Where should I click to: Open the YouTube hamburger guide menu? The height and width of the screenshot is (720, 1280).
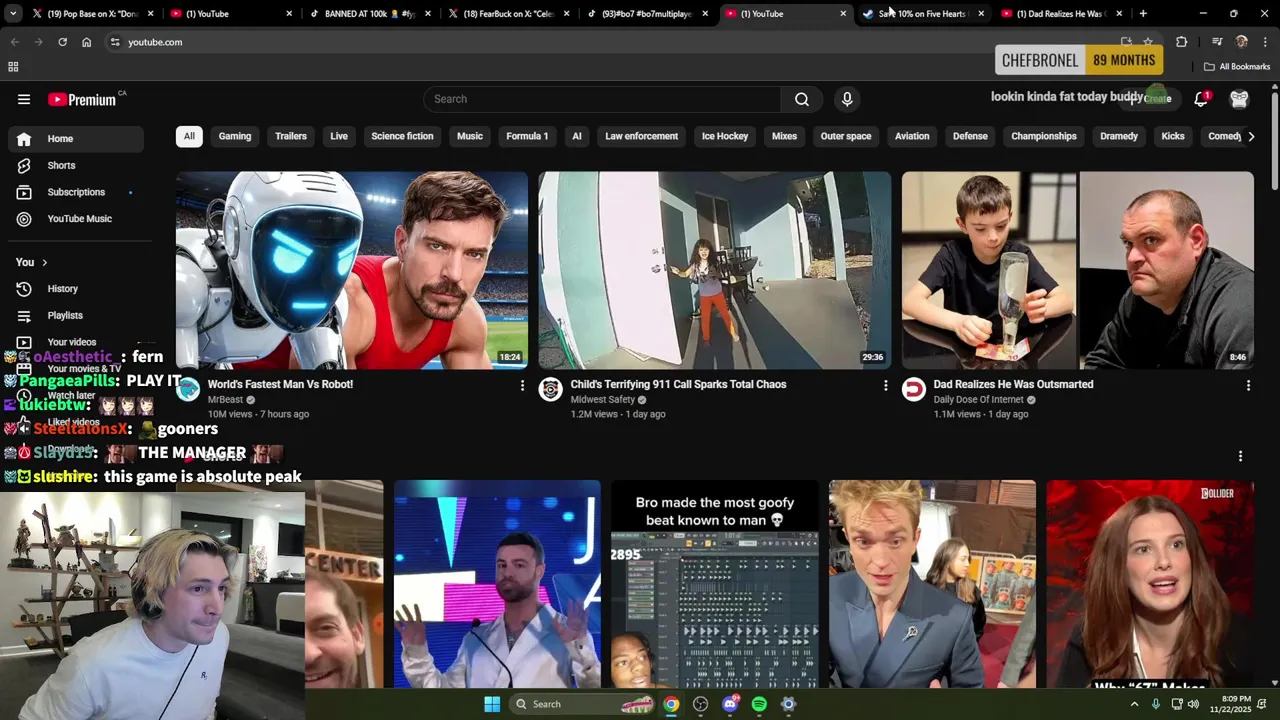[24, 99]
